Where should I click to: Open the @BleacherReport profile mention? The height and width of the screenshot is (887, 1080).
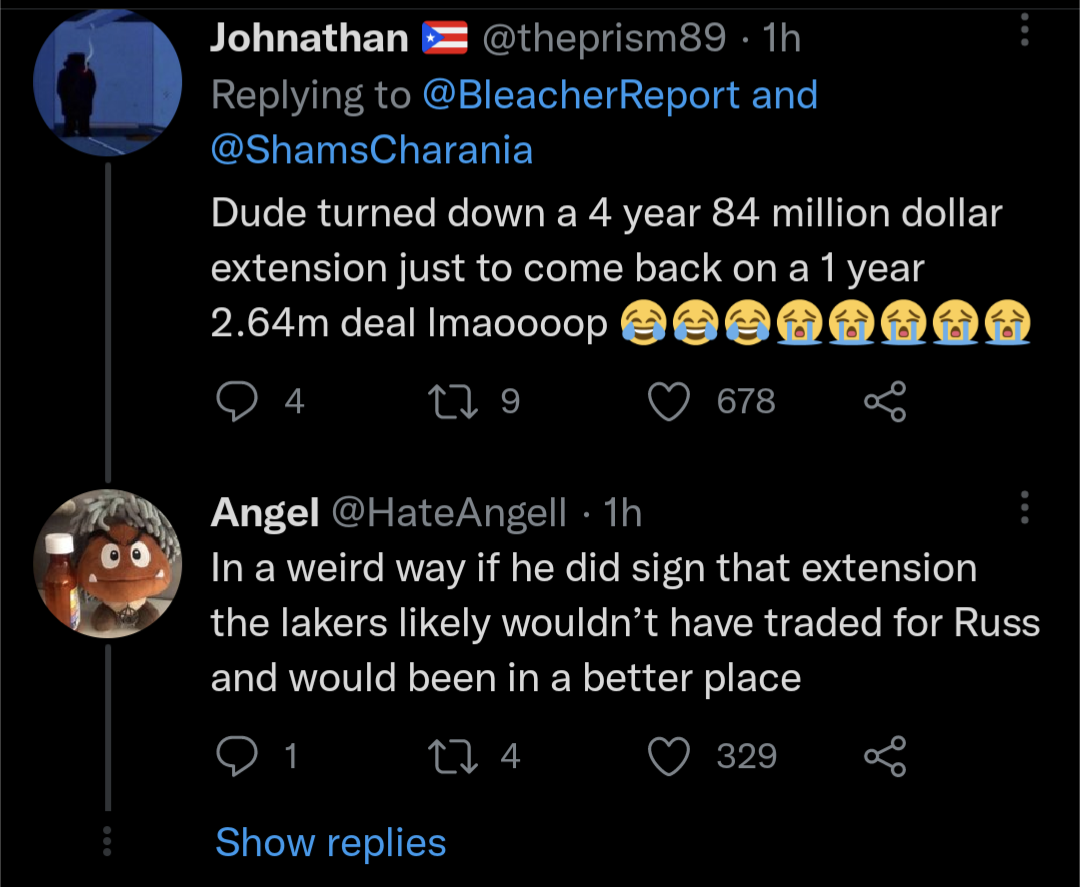[x=582, y=95]
